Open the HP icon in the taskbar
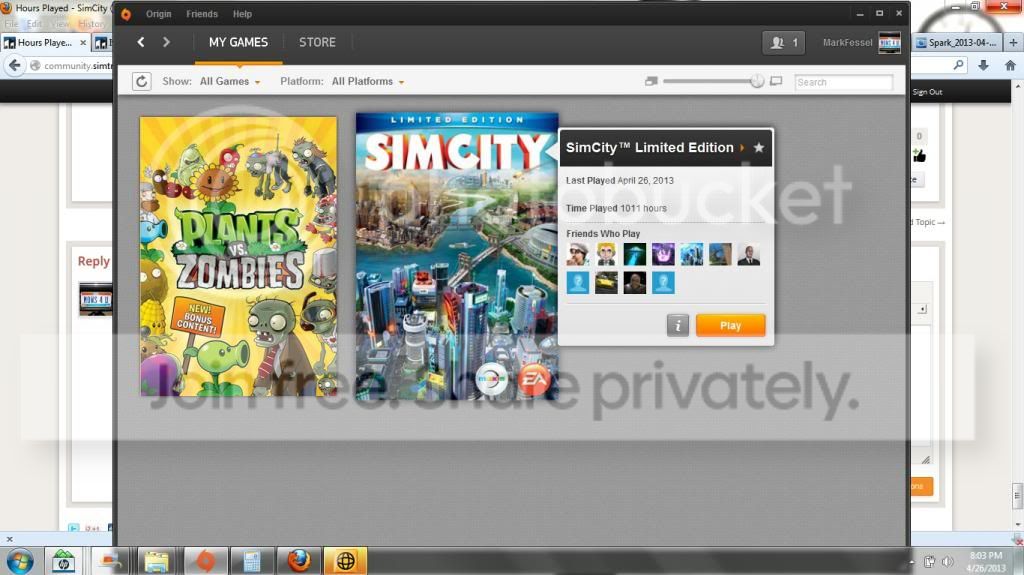Screen dimensions: 1024x575 coord(63,561)
